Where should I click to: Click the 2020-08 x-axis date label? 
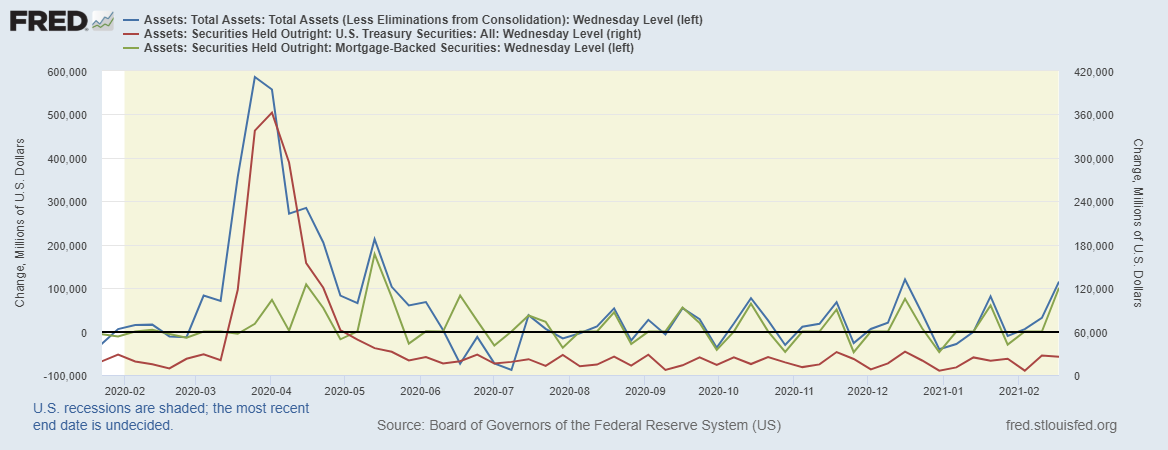tap(569, 390)
